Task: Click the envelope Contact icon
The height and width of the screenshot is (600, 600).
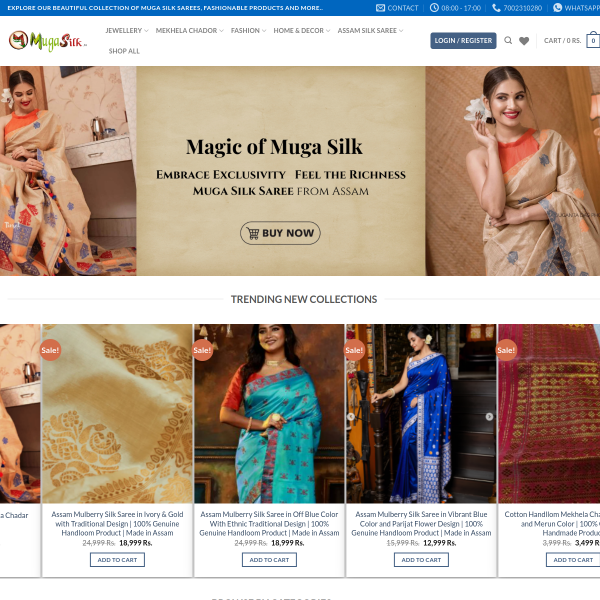Action: (380, 8)
